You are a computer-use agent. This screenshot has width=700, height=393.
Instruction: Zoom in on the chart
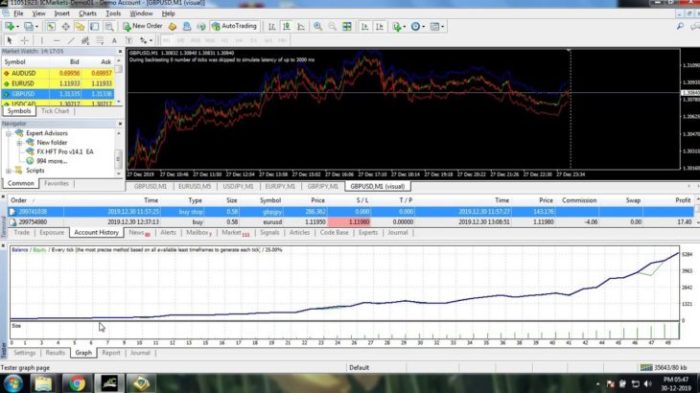click(318, 26)
